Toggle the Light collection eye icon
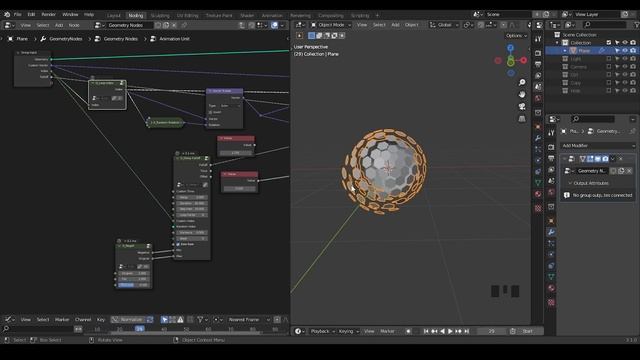This screenshot has height=360, width=640. [x=624, y=59]
